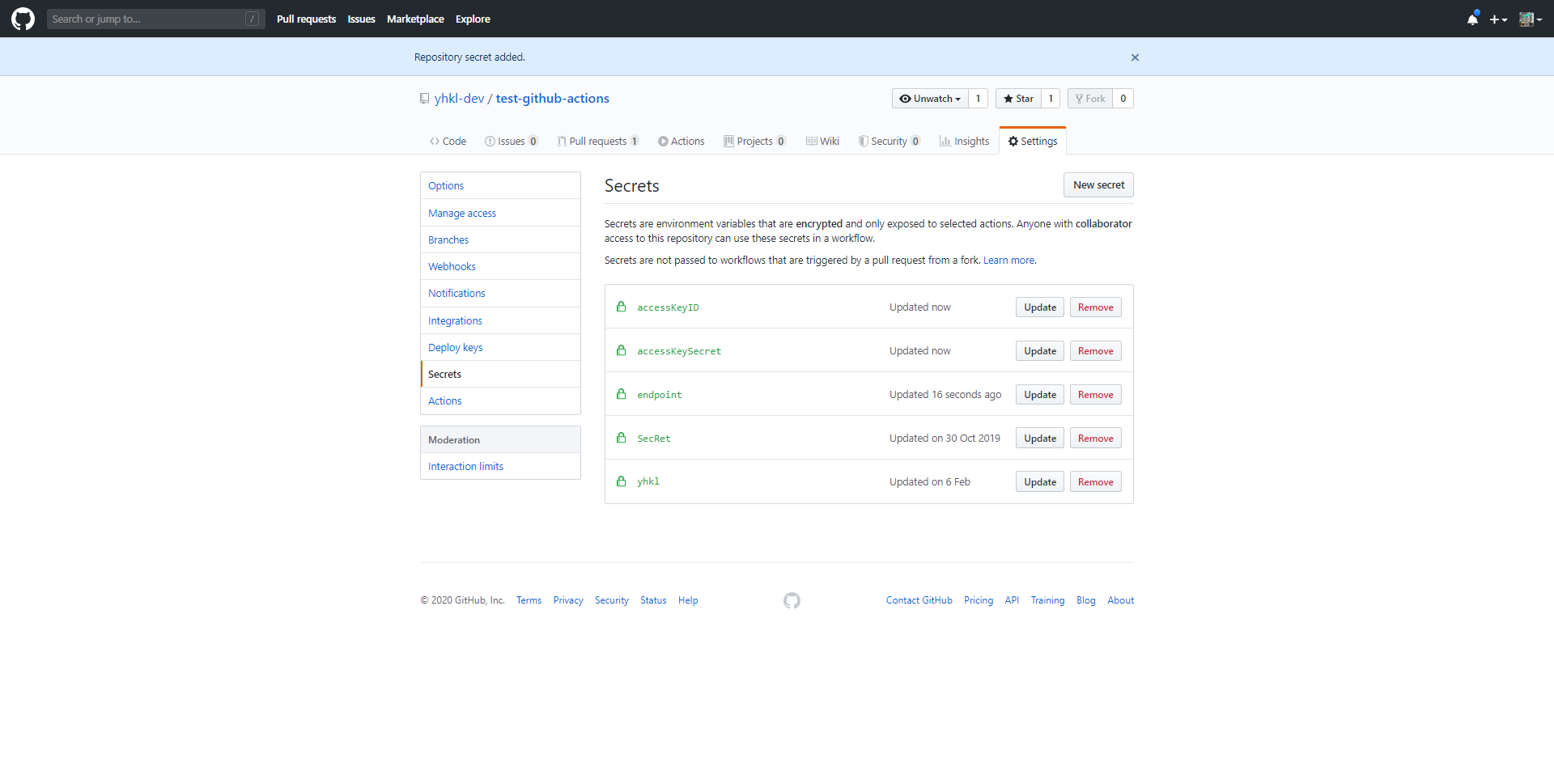
Task: Open the plus create-new dropdown
Action: (1498, 19)
